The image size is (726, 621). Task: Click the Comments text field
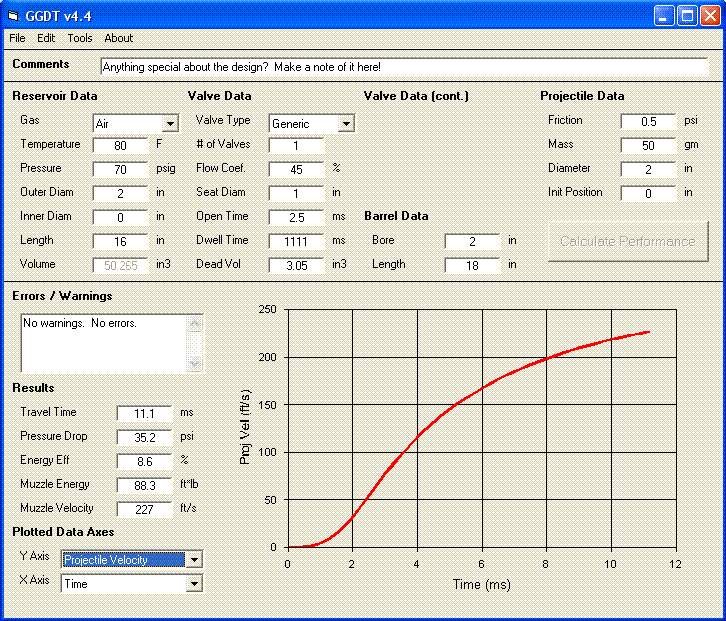[x=403, y=67]
